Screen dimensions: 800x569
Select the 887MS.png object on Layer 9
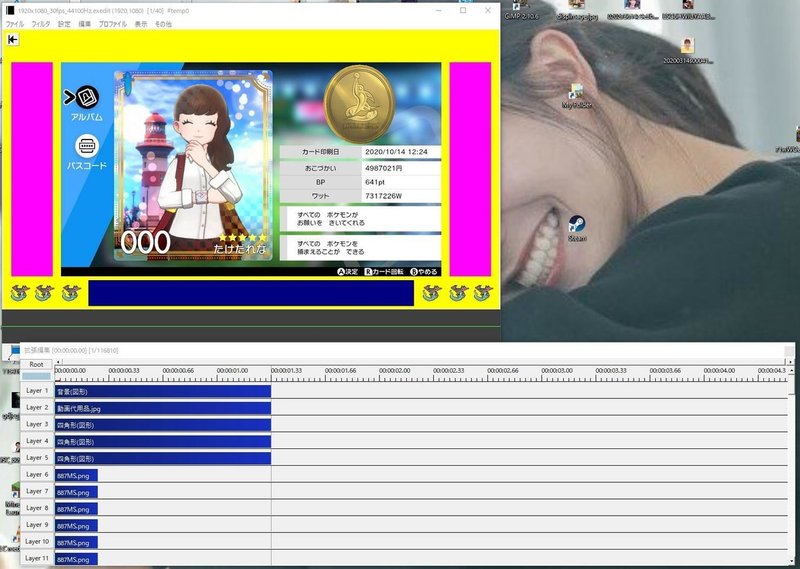[77, 526]
